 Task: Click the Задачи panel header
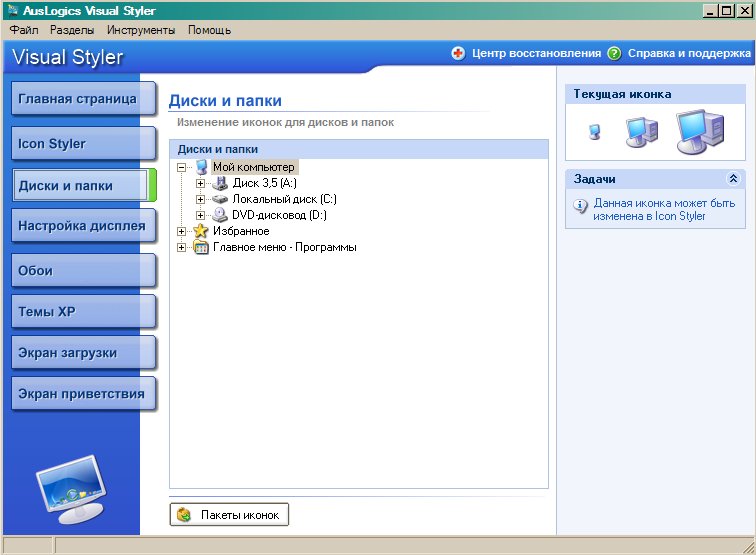[x=655, y=179]
